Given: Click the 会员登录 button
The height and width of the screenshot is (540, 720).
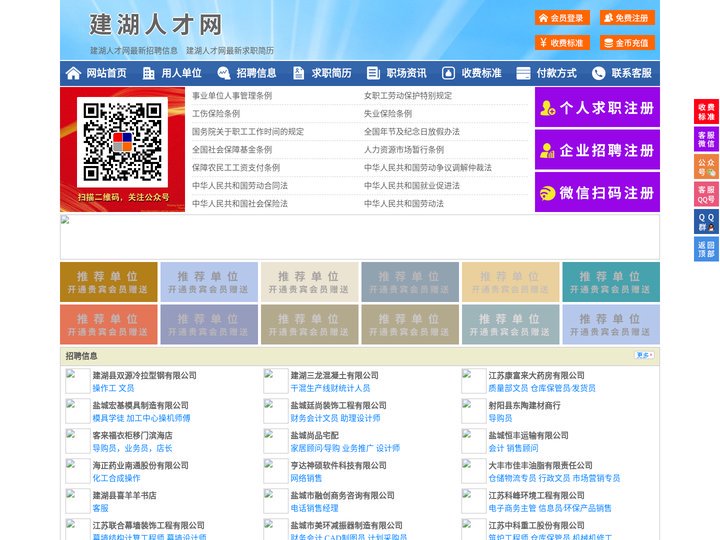Looking at the screenshot, I should tap(562, 18).
